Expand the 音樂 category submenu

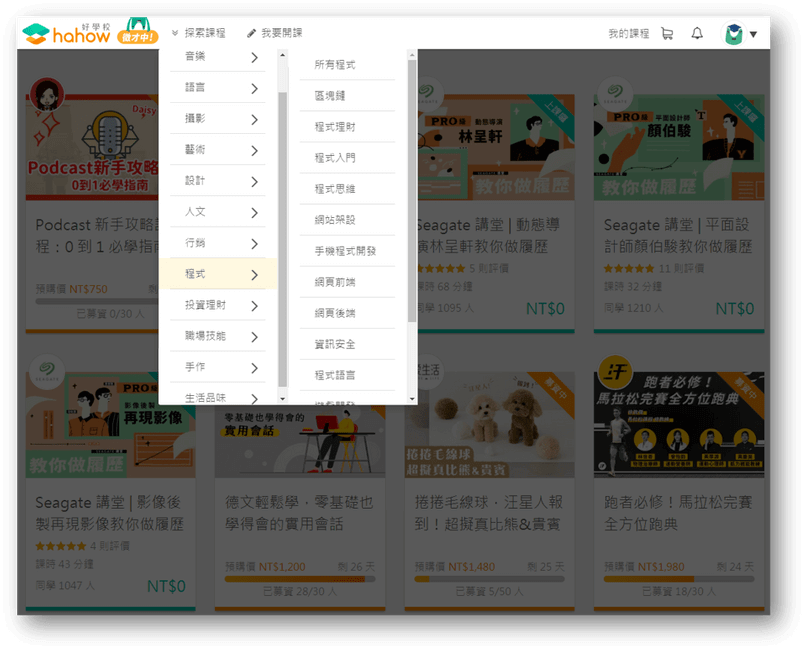point(218,57)
